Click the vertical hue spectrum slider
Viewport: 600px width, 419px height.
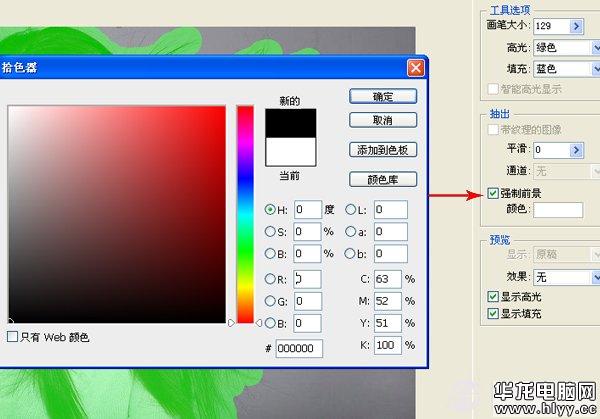coord(245,214)
